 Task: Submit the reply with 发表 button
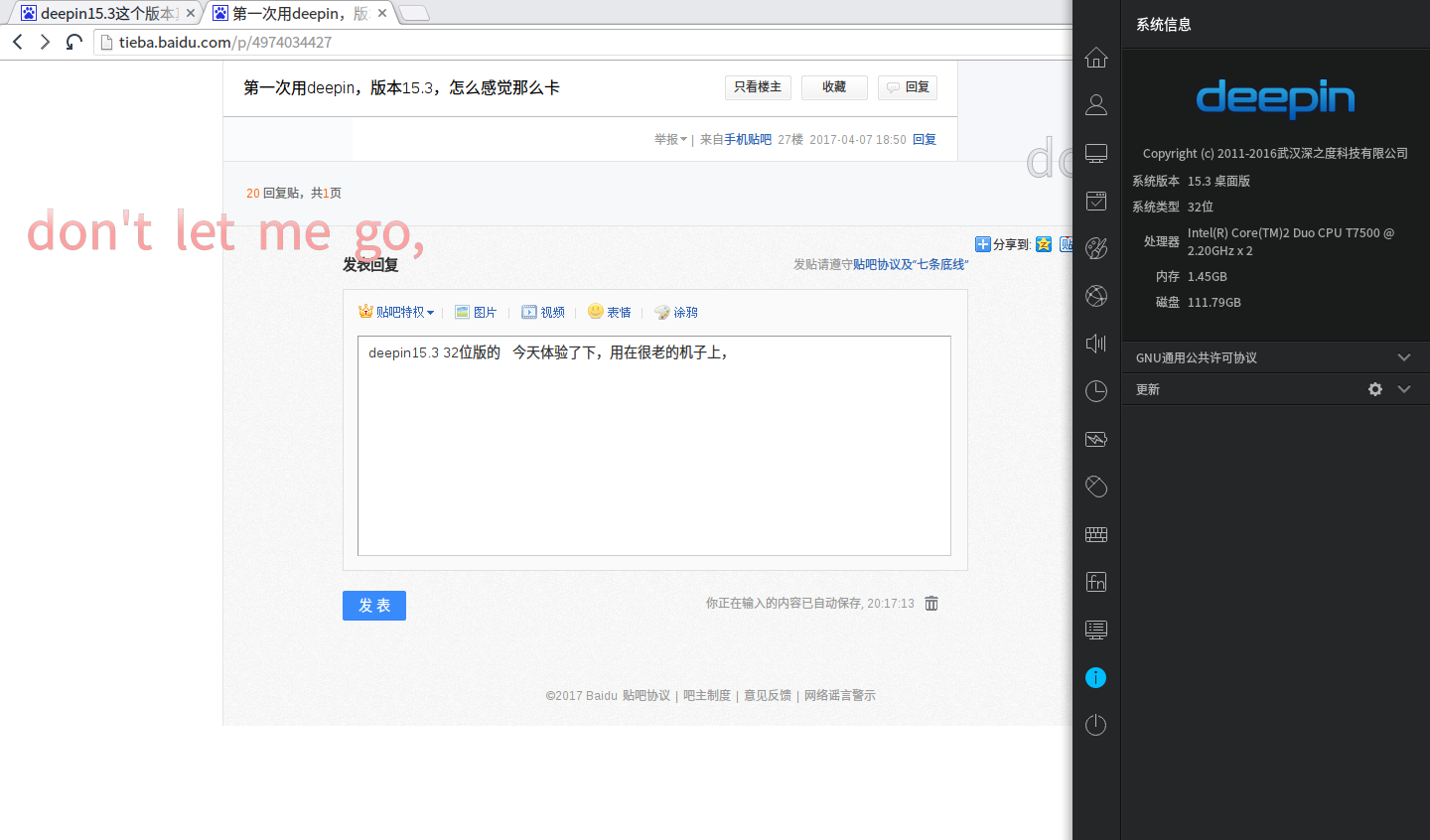tap(374, 606)
